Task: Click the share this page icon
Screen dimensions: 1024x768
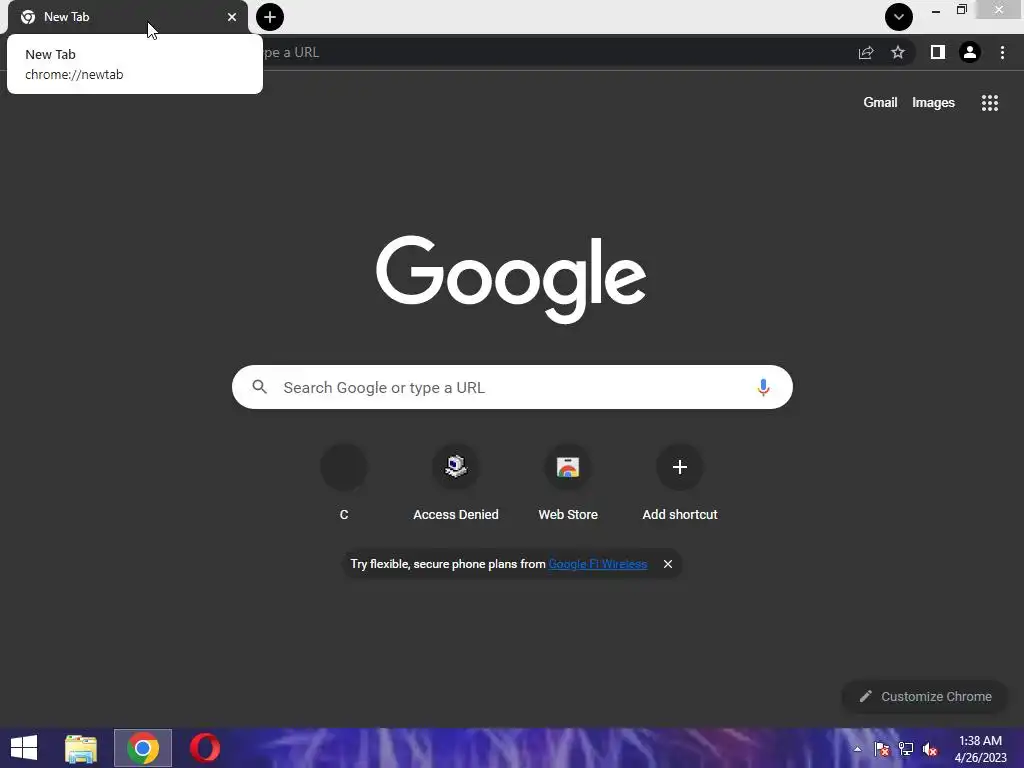Action: point(866,52)
